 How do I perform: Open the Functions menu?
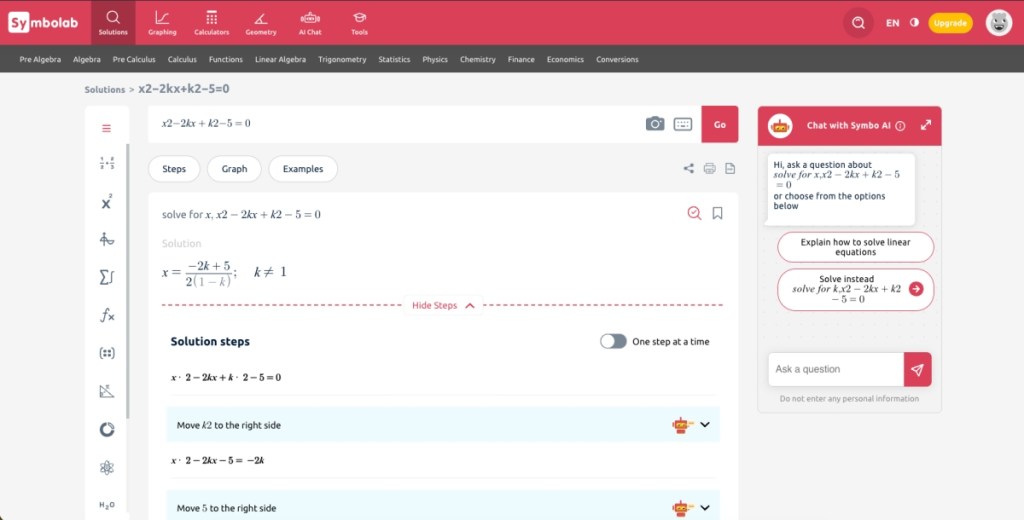tap(226, 59)
